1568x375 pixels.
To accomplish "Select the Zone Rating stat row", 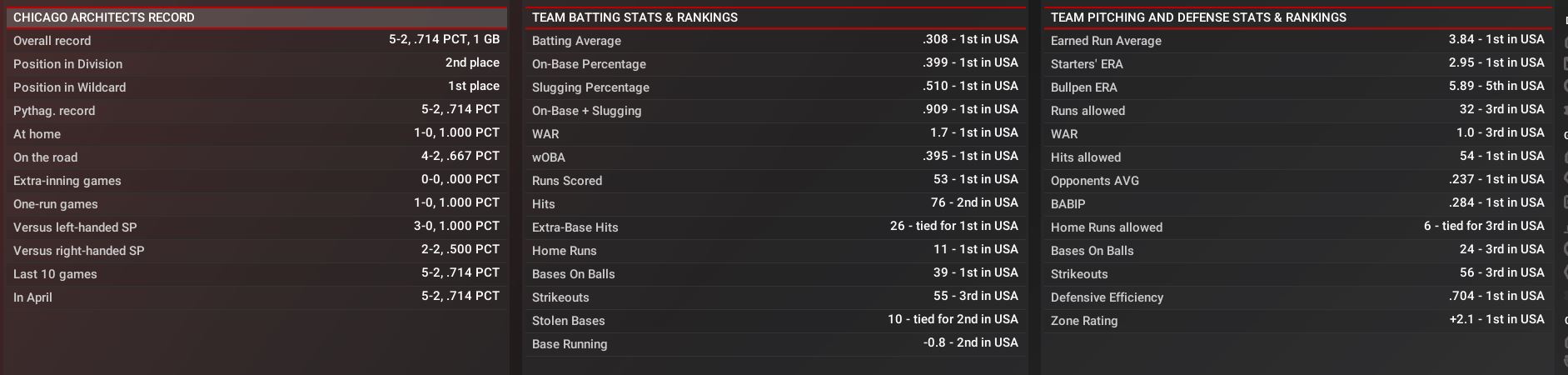I will coord(1297,320).
